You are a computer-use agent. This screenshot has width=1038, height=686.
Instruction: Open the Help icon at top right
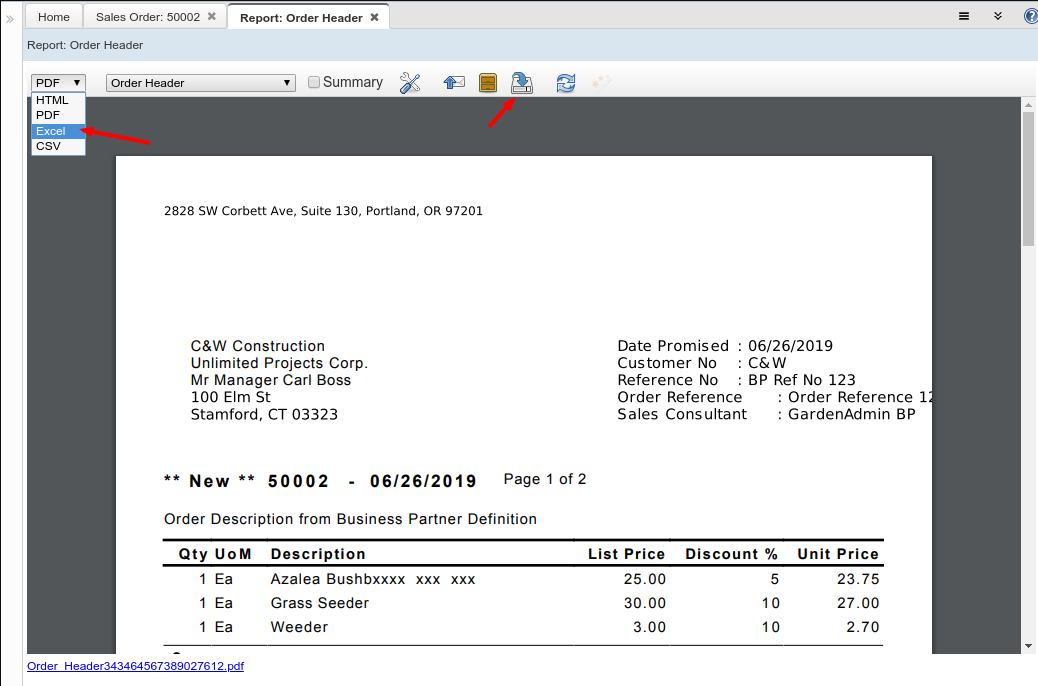pos(1030,16)
